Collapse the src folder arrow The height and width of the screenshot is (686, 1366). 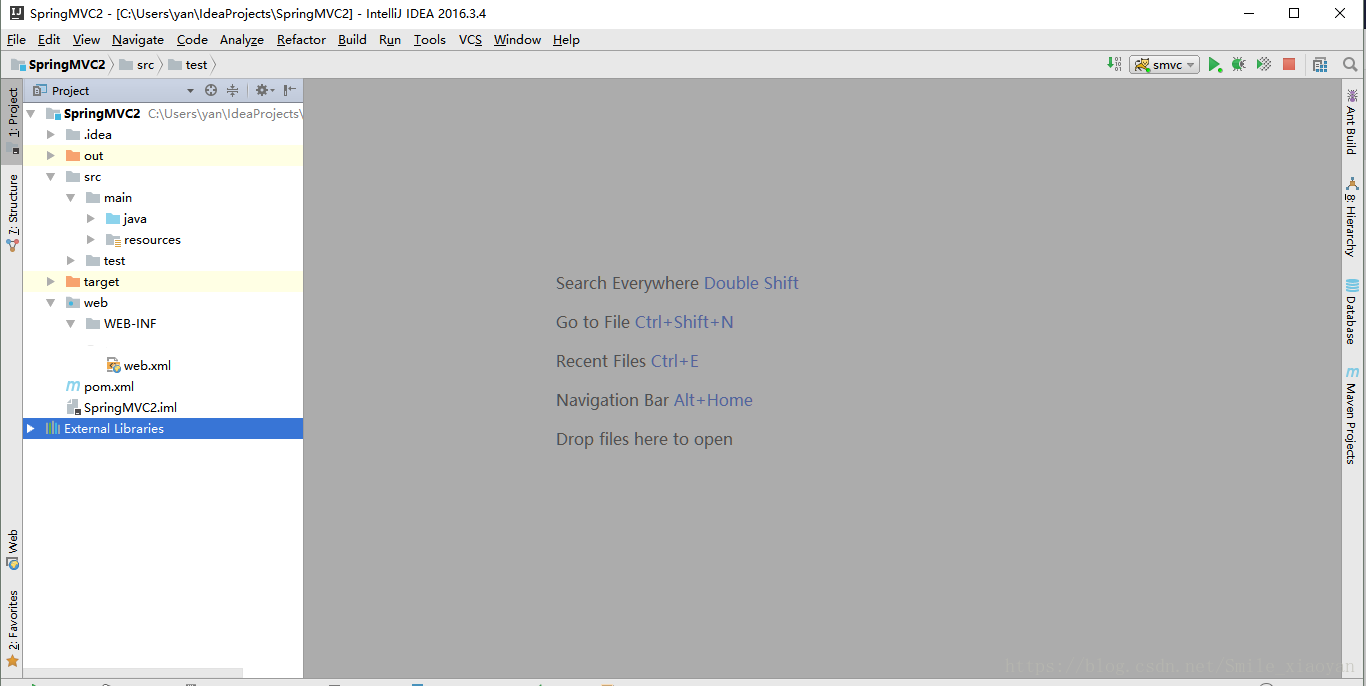(x=51, y=176)
